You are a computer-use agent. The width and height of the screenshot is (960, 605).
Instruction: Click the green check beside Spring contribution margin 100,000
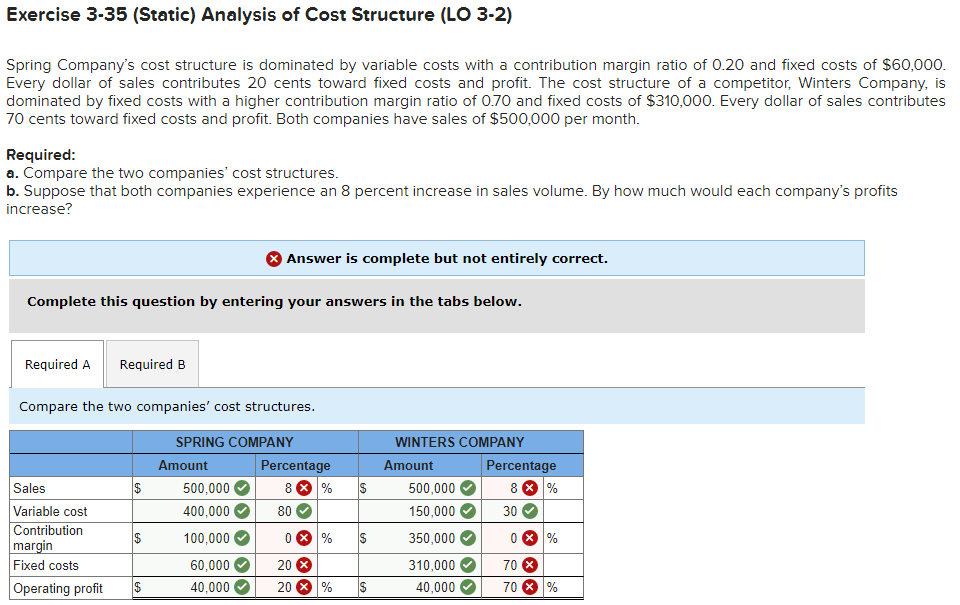pyautogui.click(x=240, y=537)
